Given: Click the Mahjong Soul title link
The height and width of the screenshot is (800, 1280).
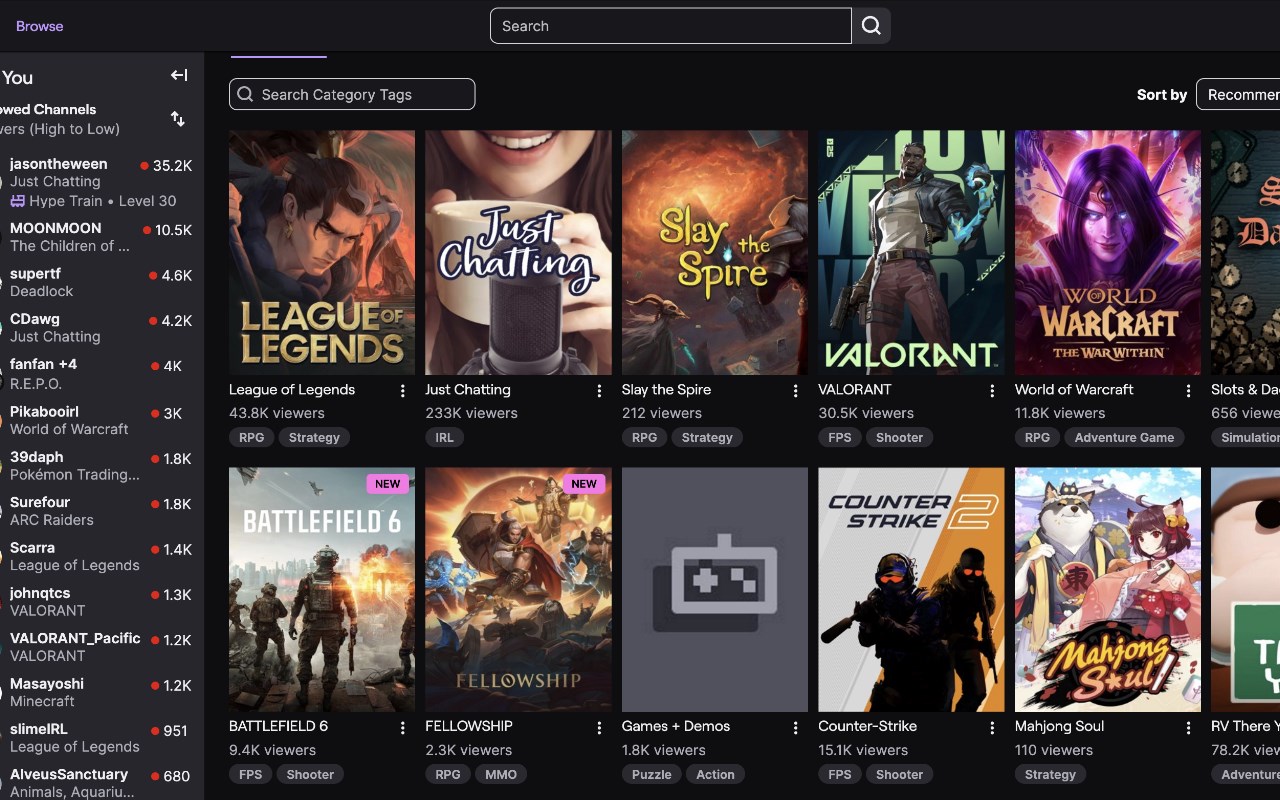Looking at the screenshot, I should pos(1059,726).
